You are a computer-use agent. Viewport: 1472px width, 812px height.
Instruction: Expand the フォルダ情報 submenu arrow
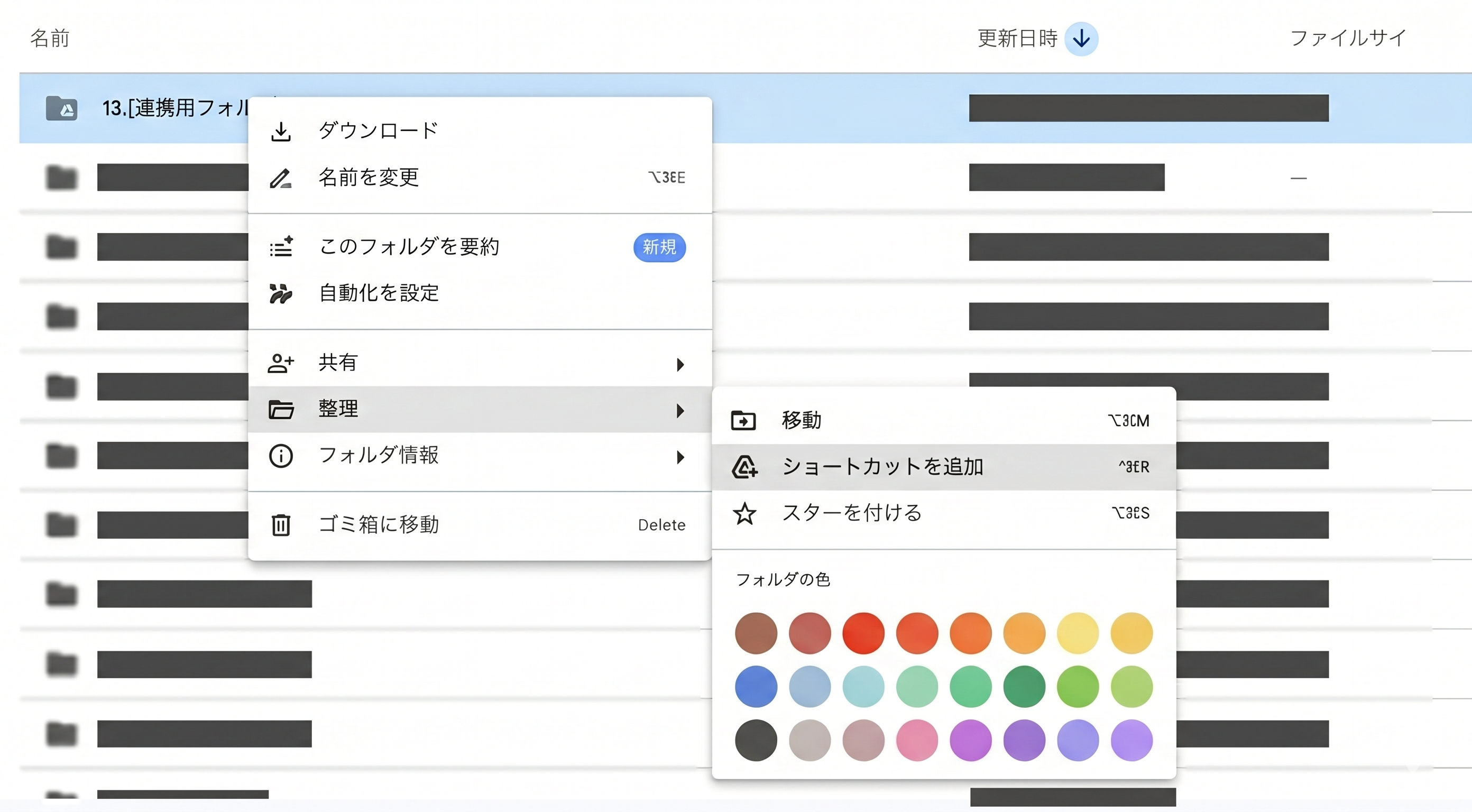(x=680, y=457)
